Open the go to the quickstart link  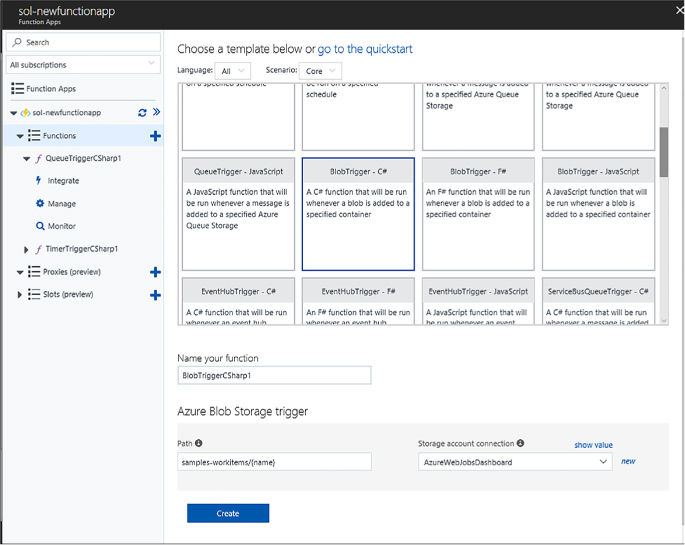pos(365,49)
